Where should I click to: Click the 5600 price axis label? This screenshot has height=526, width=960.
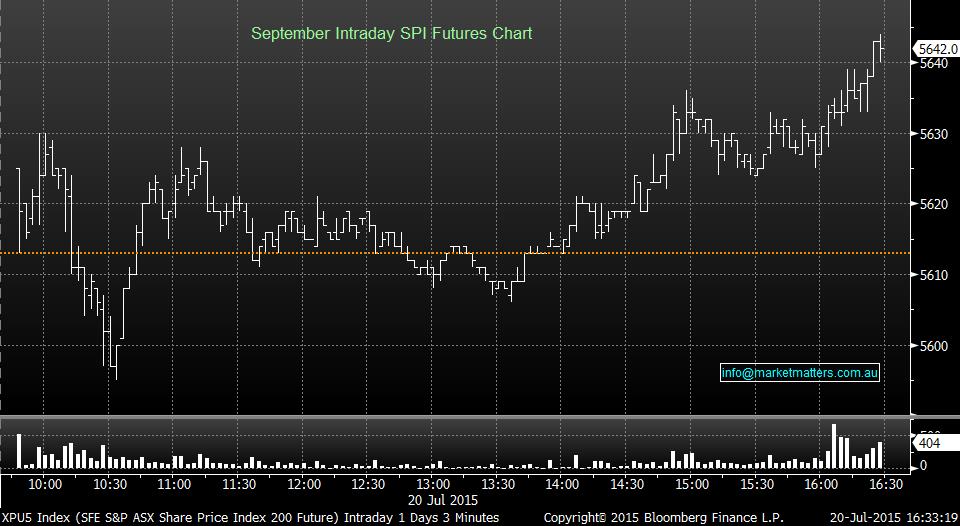pos(932,346)
